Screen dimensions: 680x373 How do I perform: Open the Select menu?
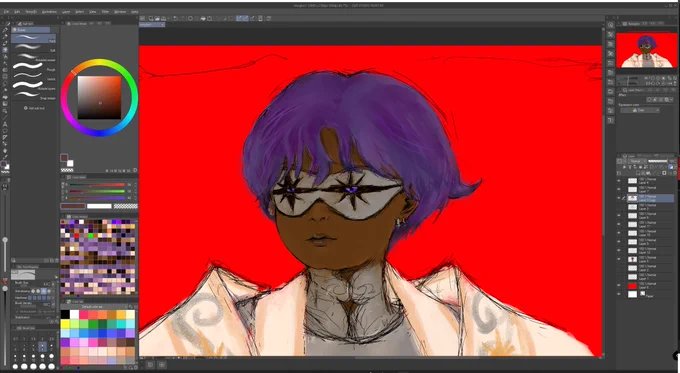(79, 12)
